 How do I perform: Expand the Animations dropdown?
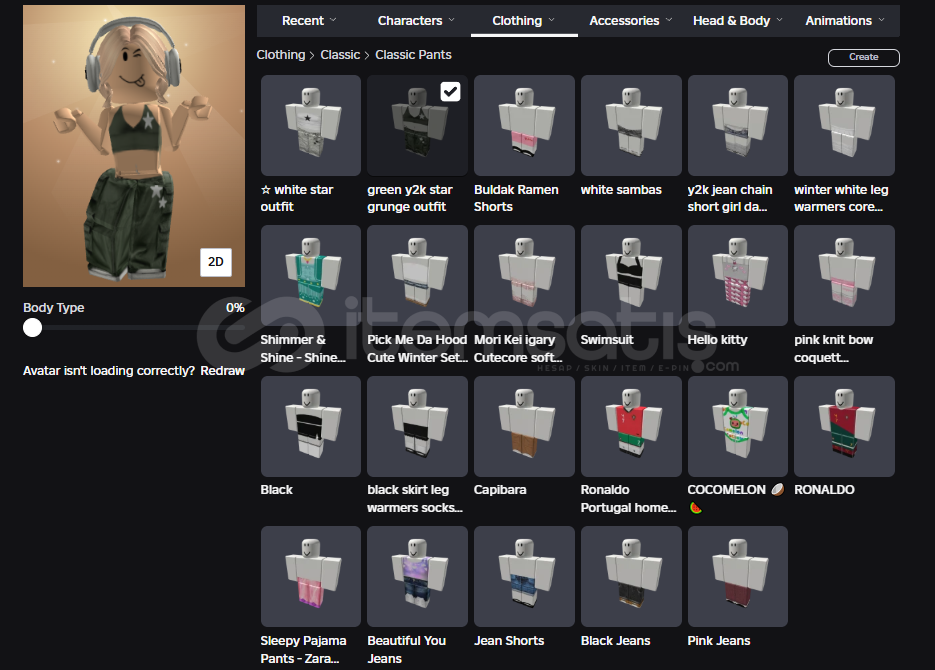point(845,21)
